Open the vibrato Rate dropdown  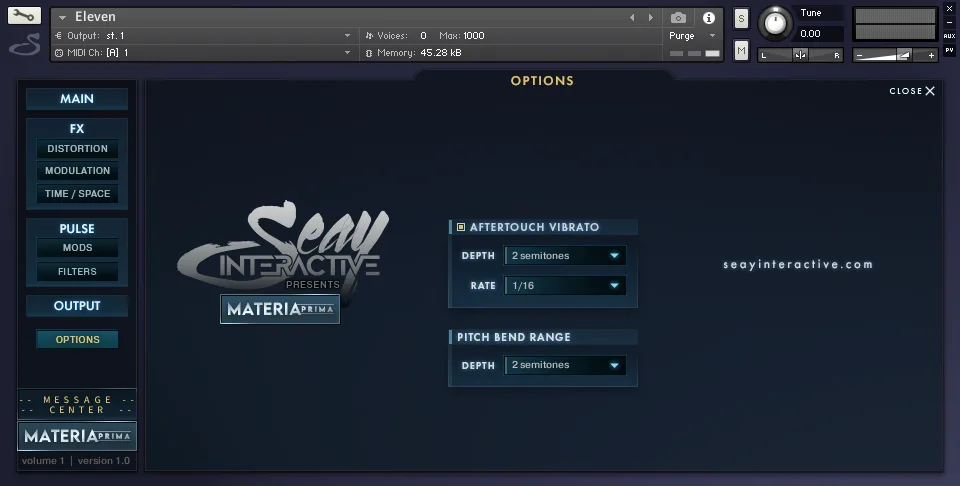(565, 286)
